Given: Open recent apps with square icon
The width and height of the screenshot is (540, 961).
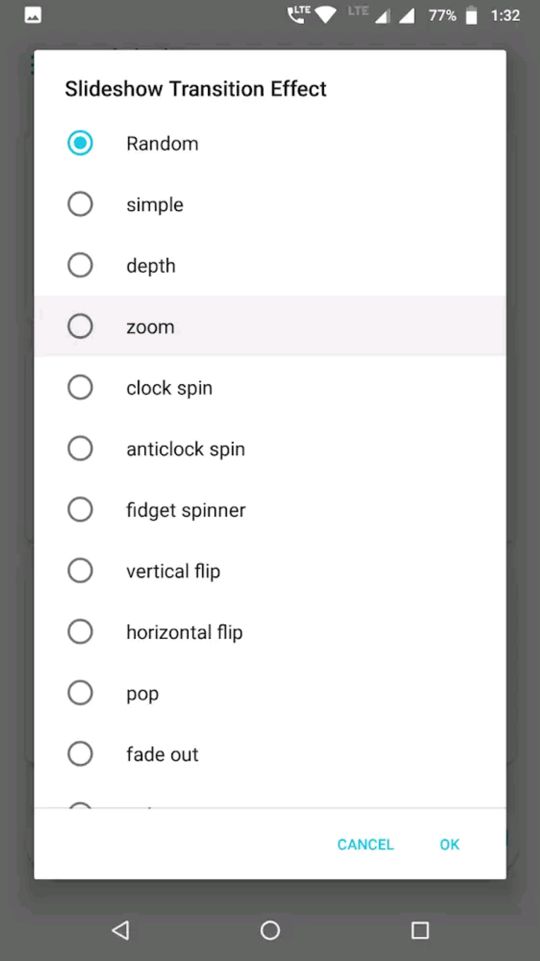Looking at the screenshot, I should 420,930.
